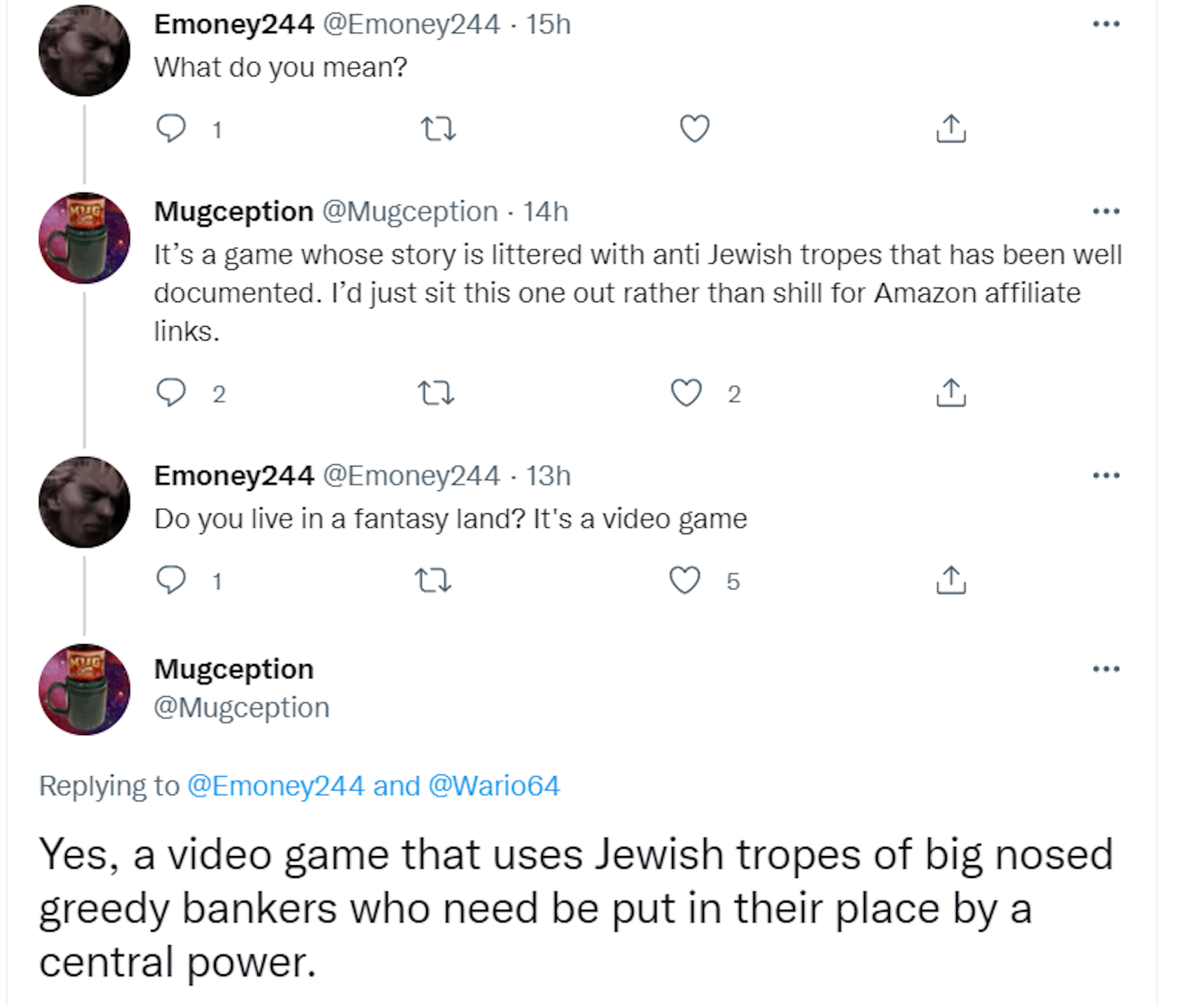Reply to Emoney244's "What do you mean?" tweet
Image resolution: width=1204 pixels, height=1006 pixels.
[171, 128]
